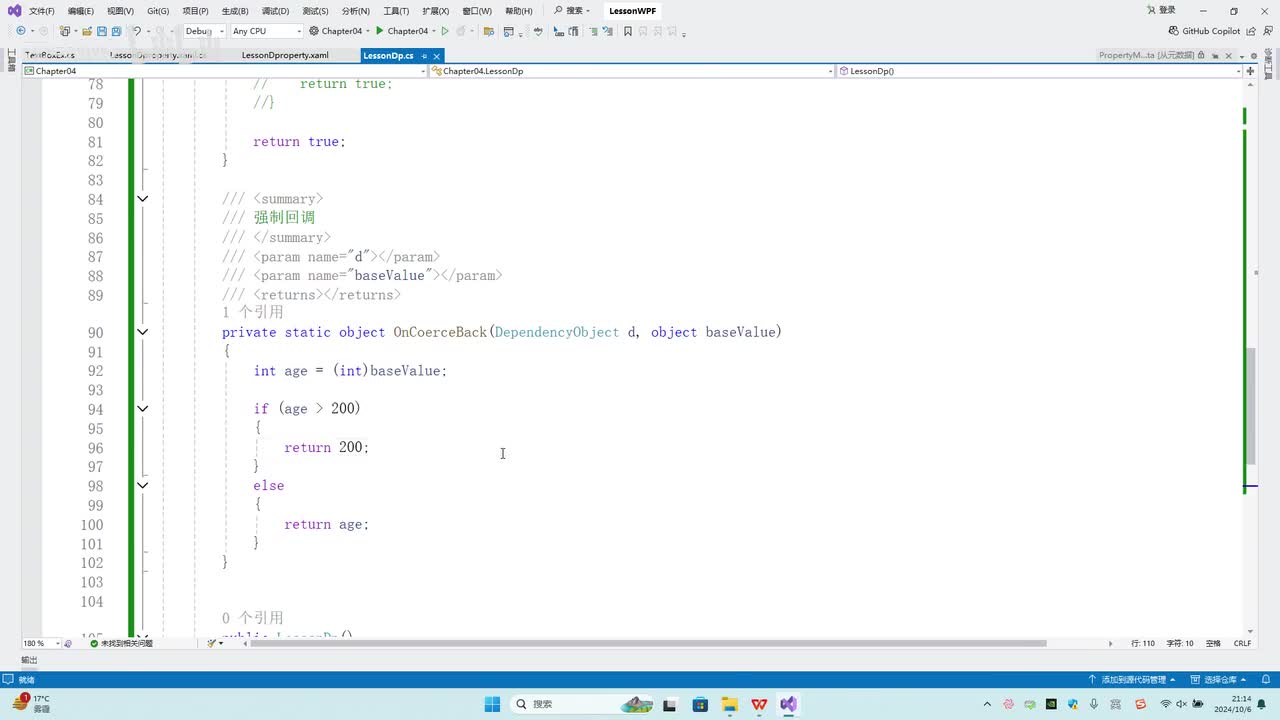Click 选择仓库 in status bar
1280x720 pixels.
1220,680
